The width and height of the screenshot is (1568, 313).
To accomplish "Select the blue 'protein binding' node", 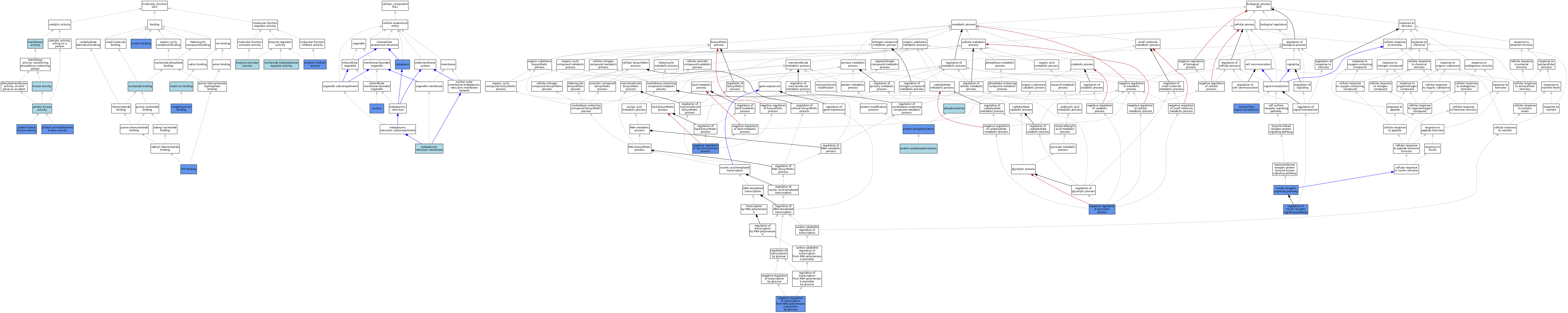I will [141, 44].
